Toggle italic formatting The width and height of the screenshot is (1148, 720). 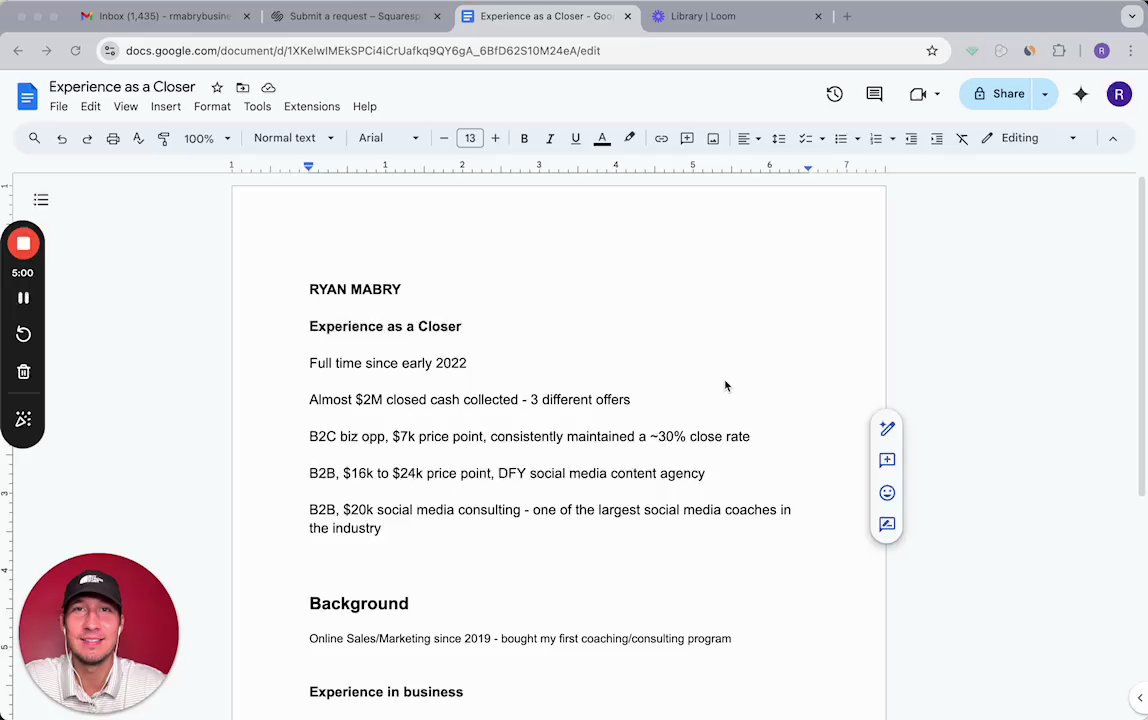pyautogui.click(x=550, y=138)
